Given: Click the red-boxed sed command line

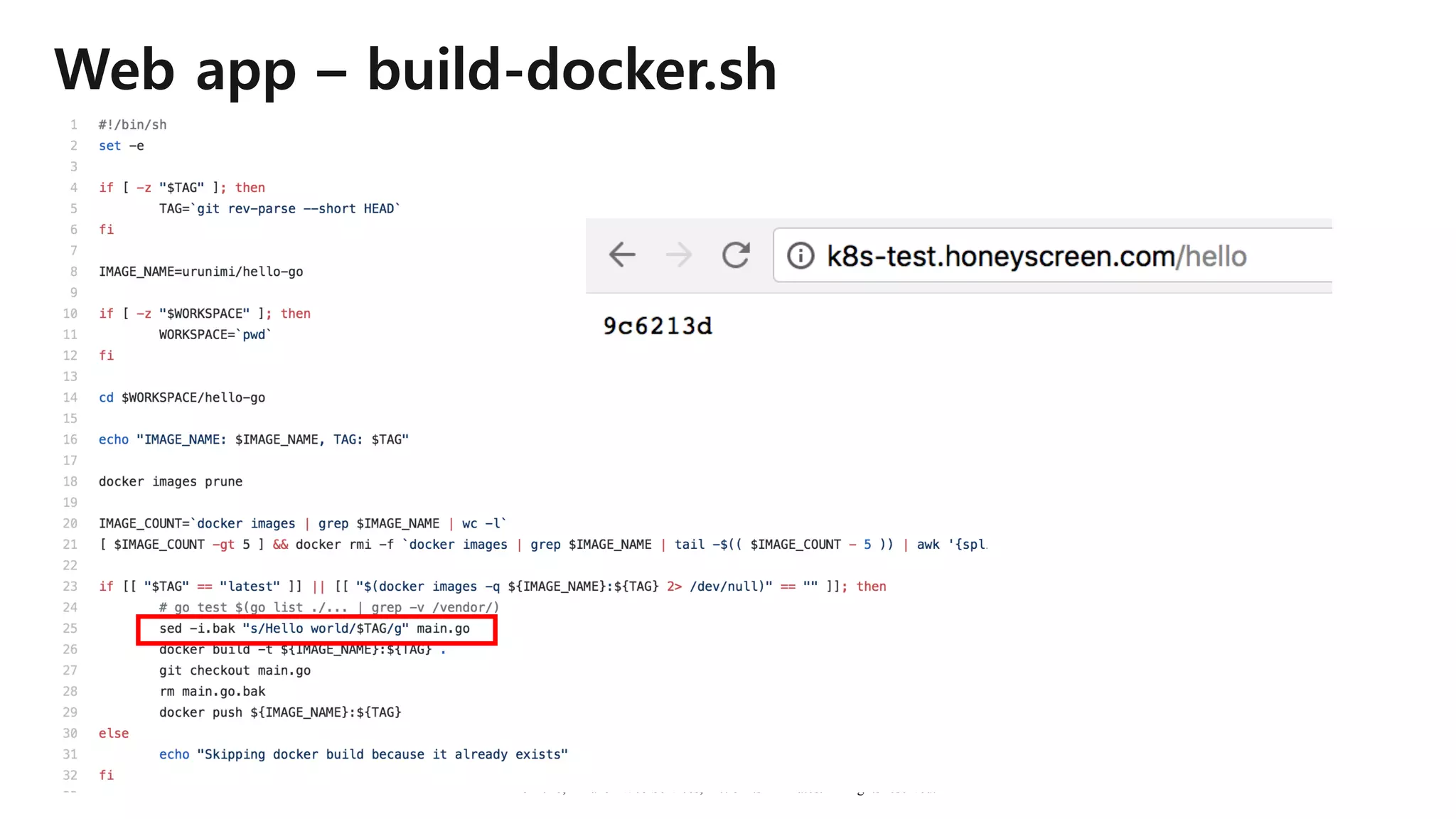Looking at the screenshot, I should point(314,628).
